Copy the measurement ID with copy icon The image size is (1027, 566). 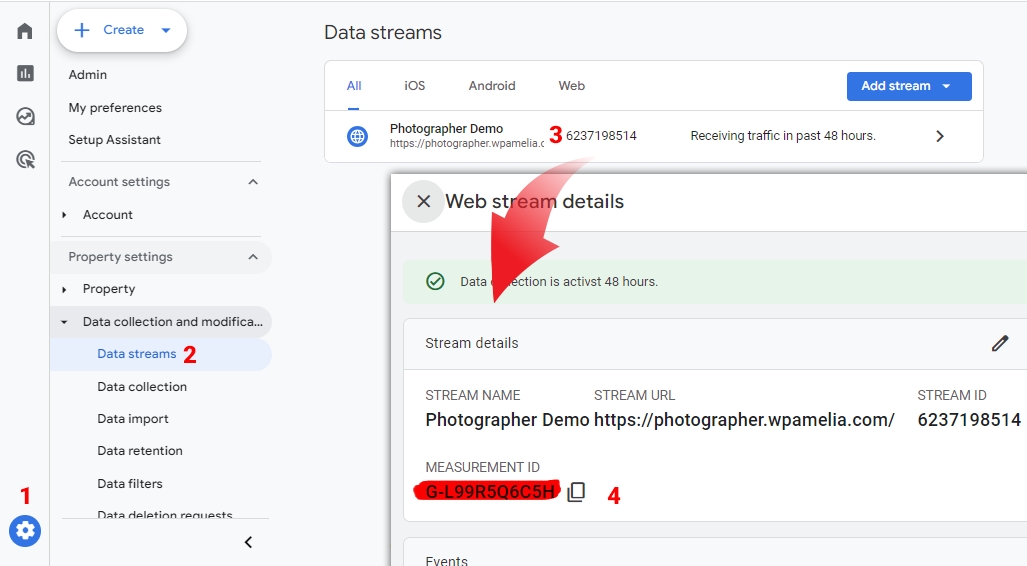tap(576, 492)
